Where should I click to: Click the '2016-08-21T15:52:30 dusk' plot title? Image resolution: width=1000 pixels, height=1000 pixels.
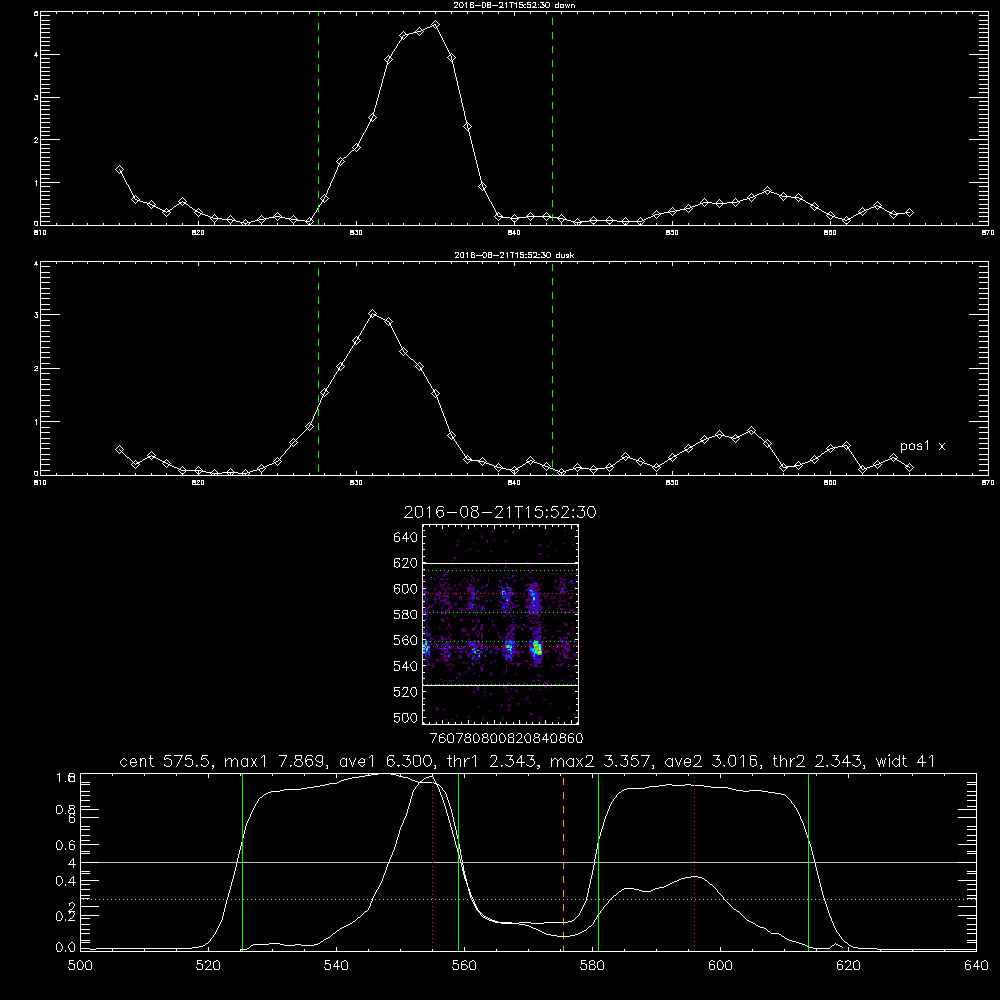514,255
